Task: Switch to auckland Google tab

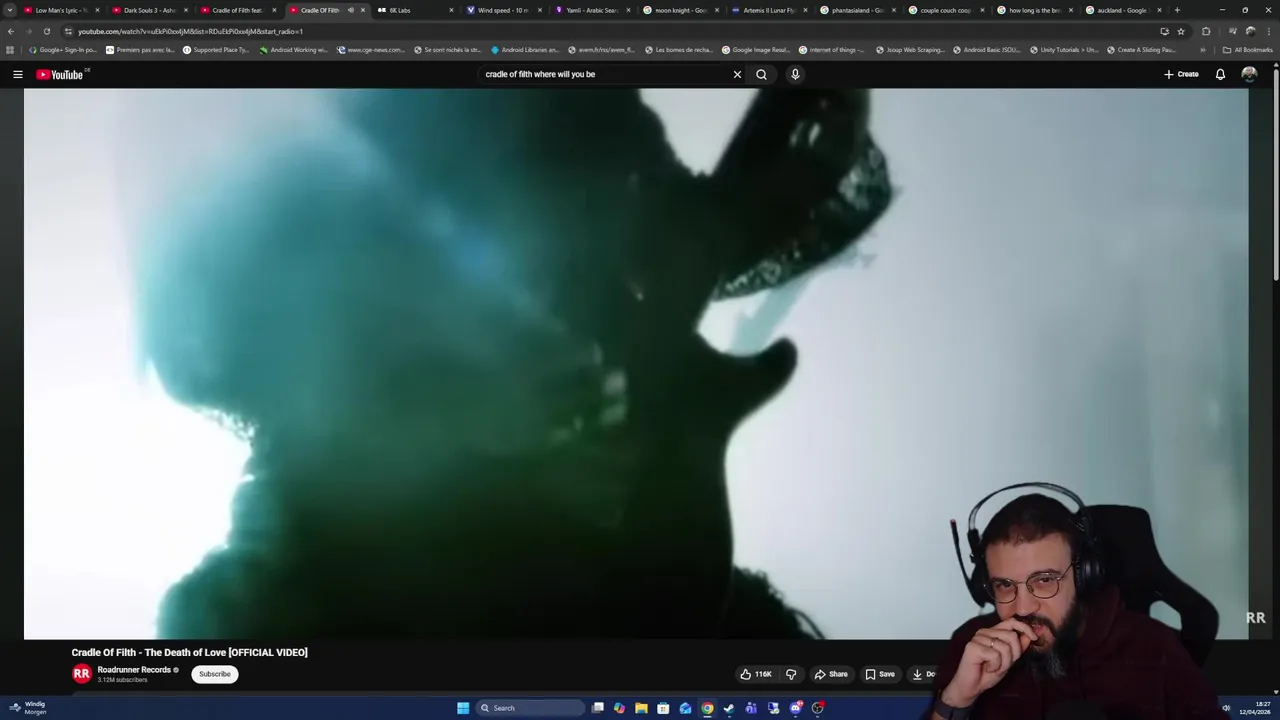Action: (x=1122, y=10)
